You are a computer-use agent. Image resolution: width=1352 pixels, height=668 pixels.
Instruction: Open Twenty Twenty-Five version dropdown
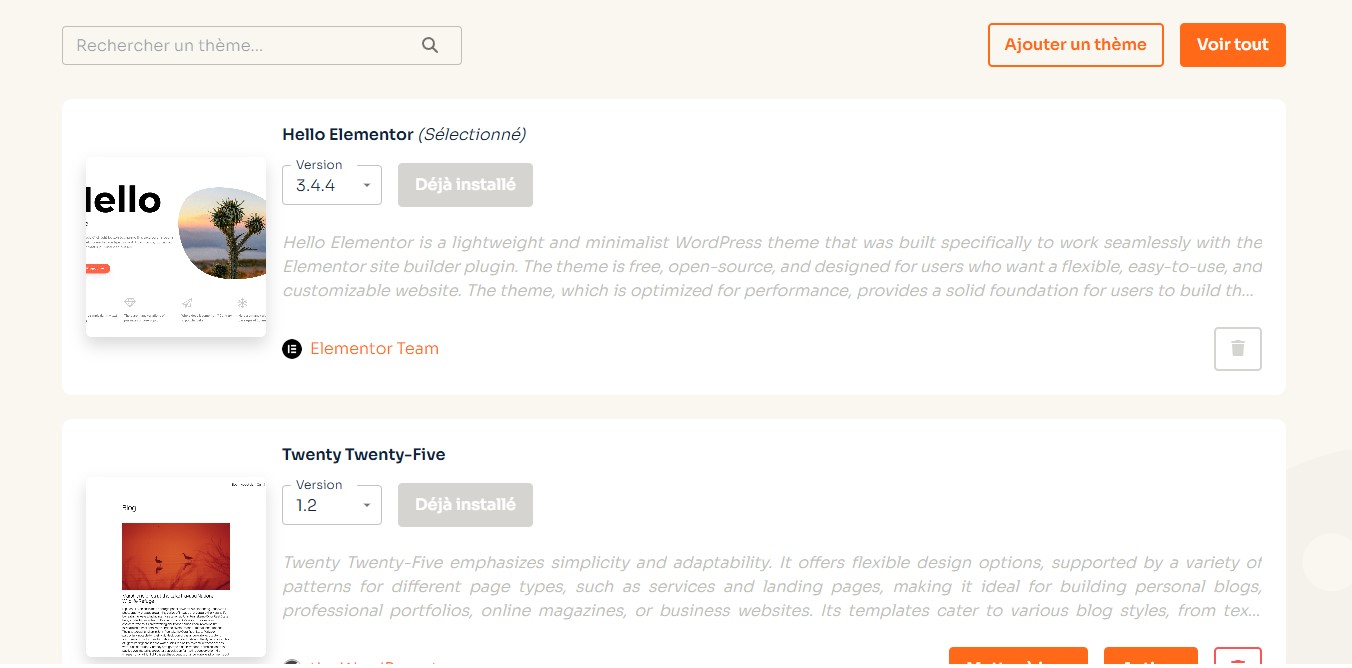pyautogui.click(x=332, y=505)
